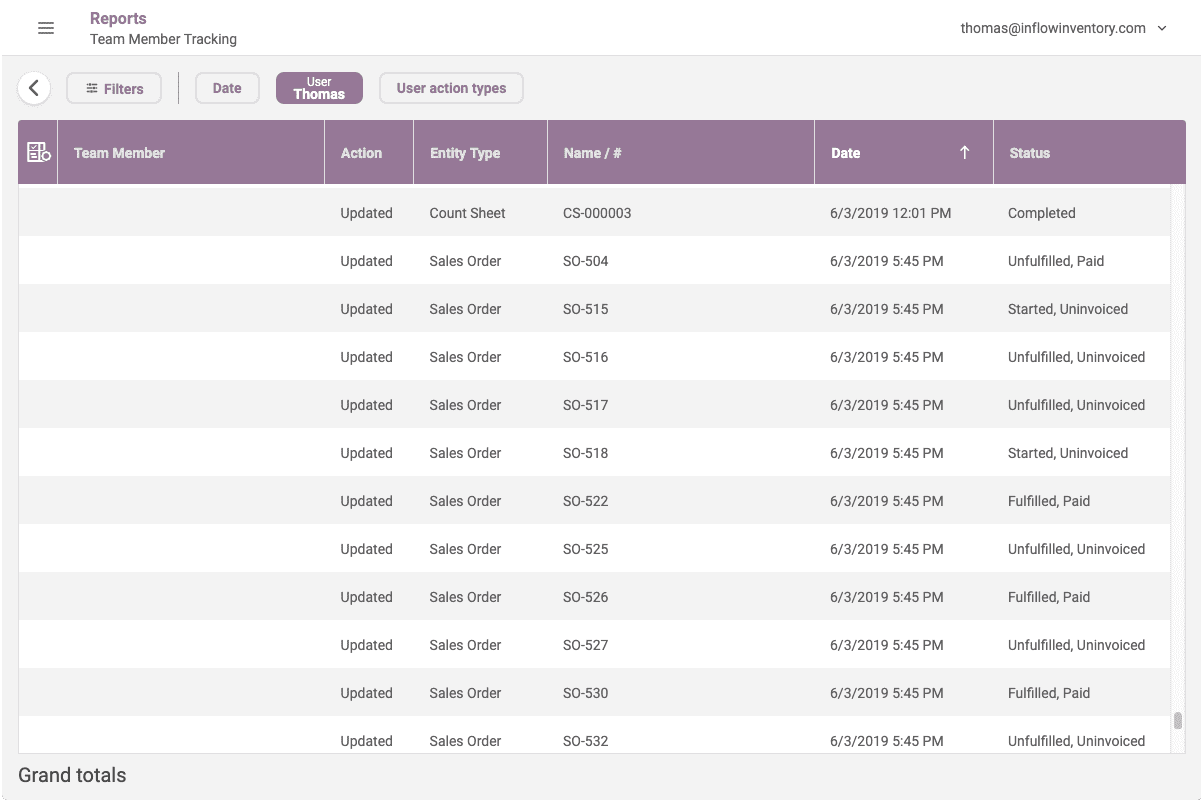Open the Date filter

tap(227, 88)
